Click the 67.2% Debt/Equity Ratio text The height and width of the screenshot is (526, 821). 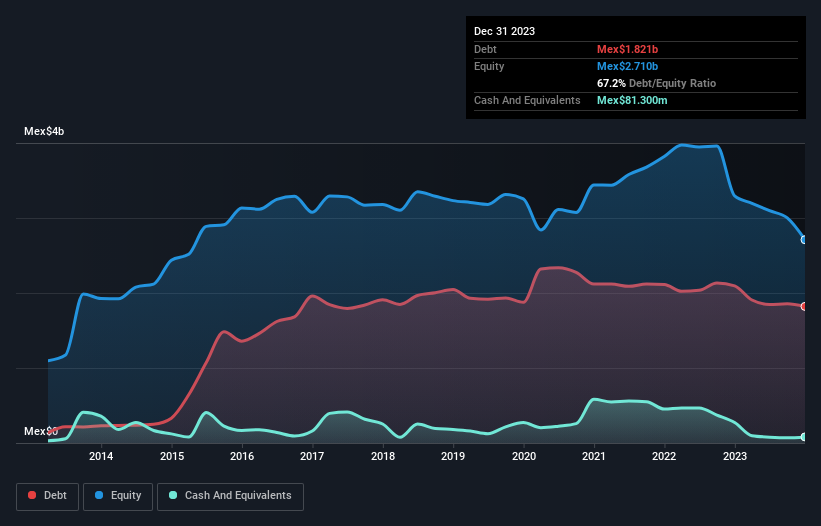click(x=656, y=83)
